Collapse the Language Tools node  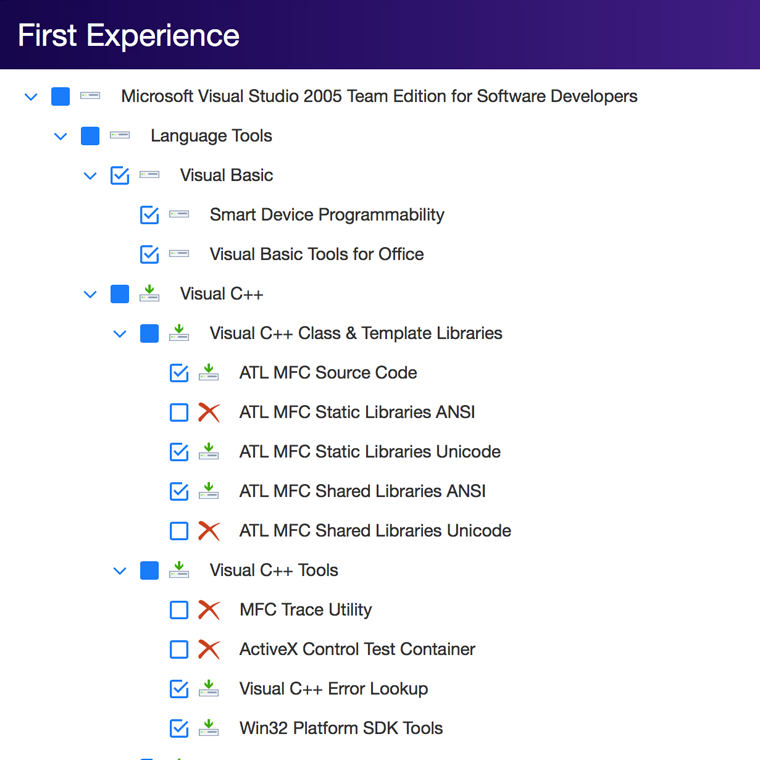(x=61, y=136)
